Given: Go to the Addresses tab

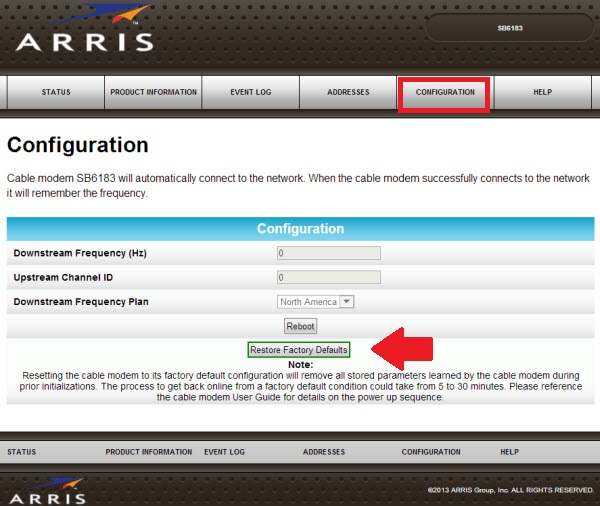Looking at the screenshot, I should tap(348, 92).
